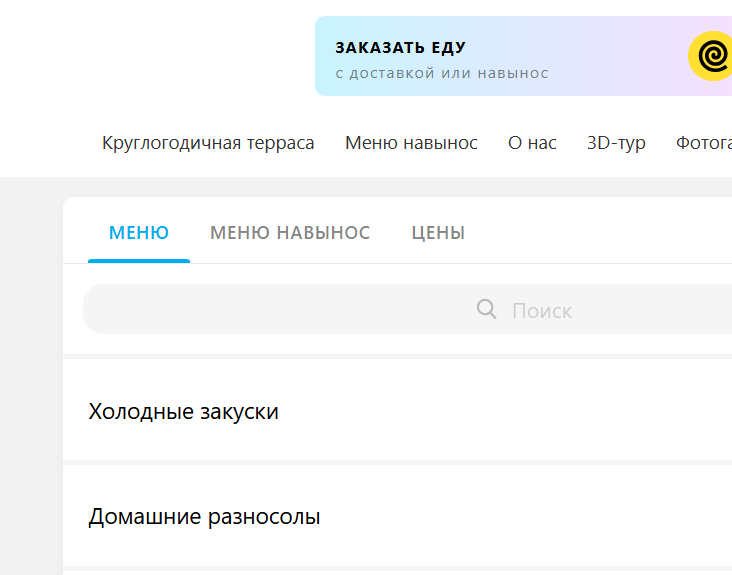Open the ЦЕНЫ tab

coord(438,233)
